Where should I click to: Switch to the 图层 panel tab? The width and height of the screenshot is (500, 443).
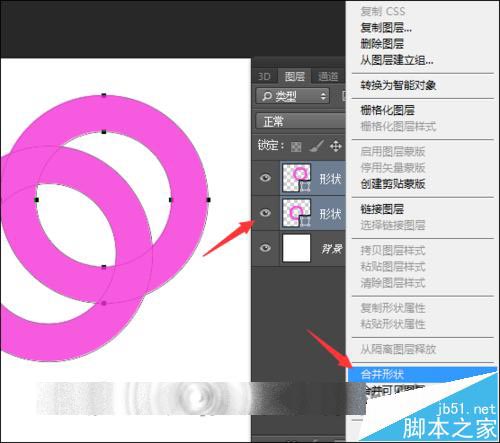[295, 77]
